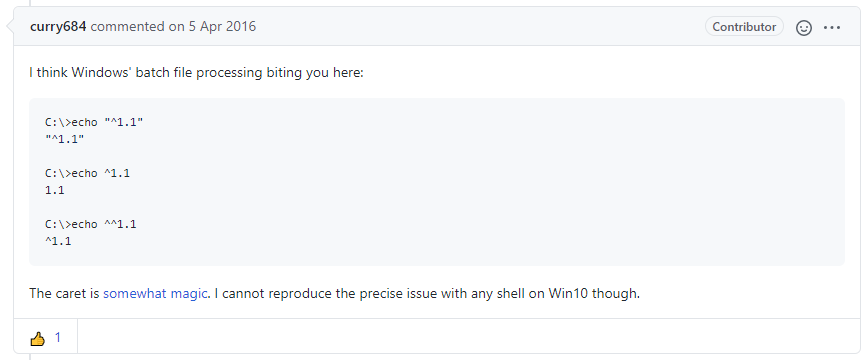
Task: Click the thumbs up reaction emoji
Action: tap(37, 339)
